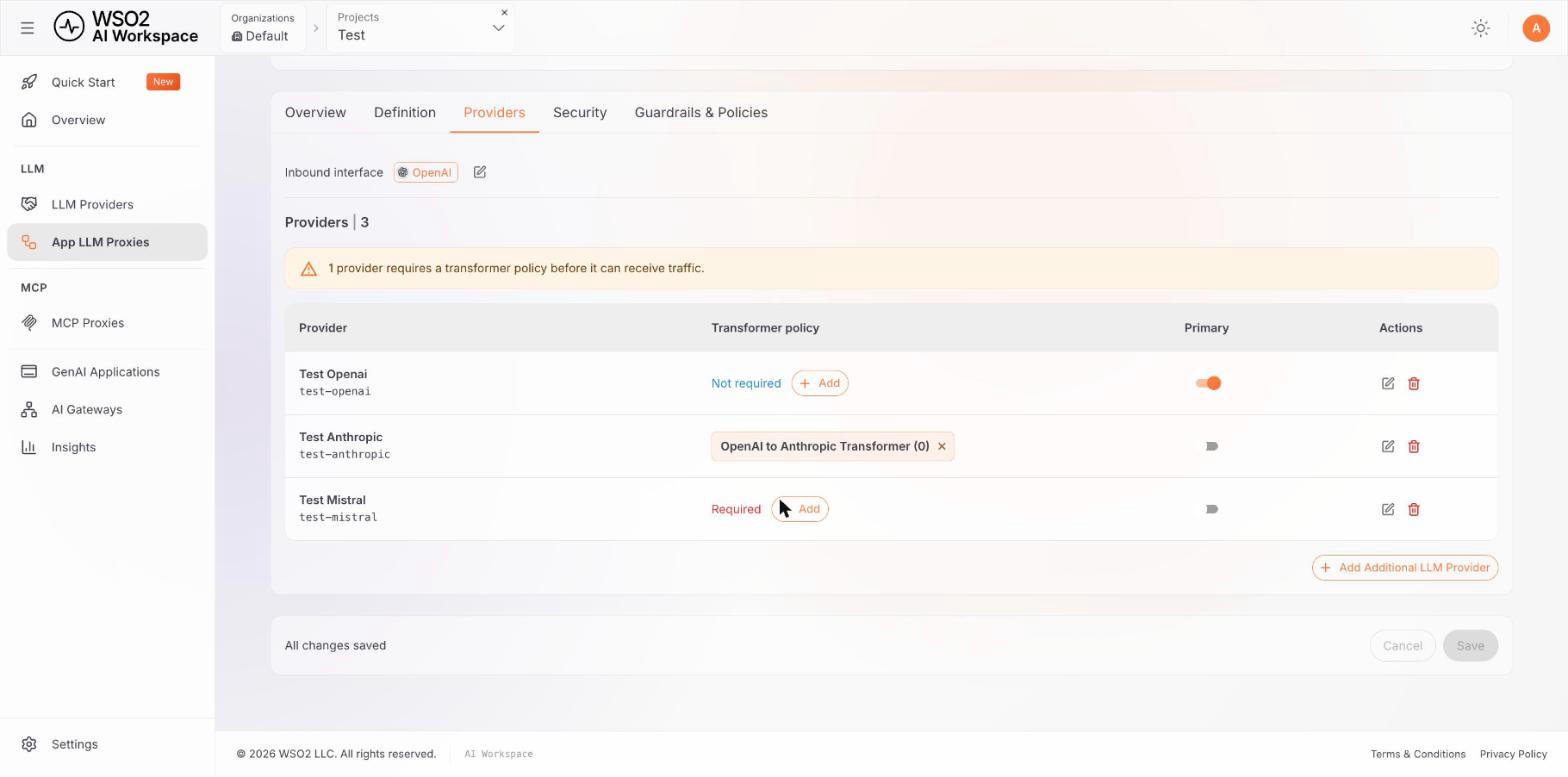The image size is (1568, 777).
Task: Open AI Gateways in the sidebar
Action: (x=107, y=410)
